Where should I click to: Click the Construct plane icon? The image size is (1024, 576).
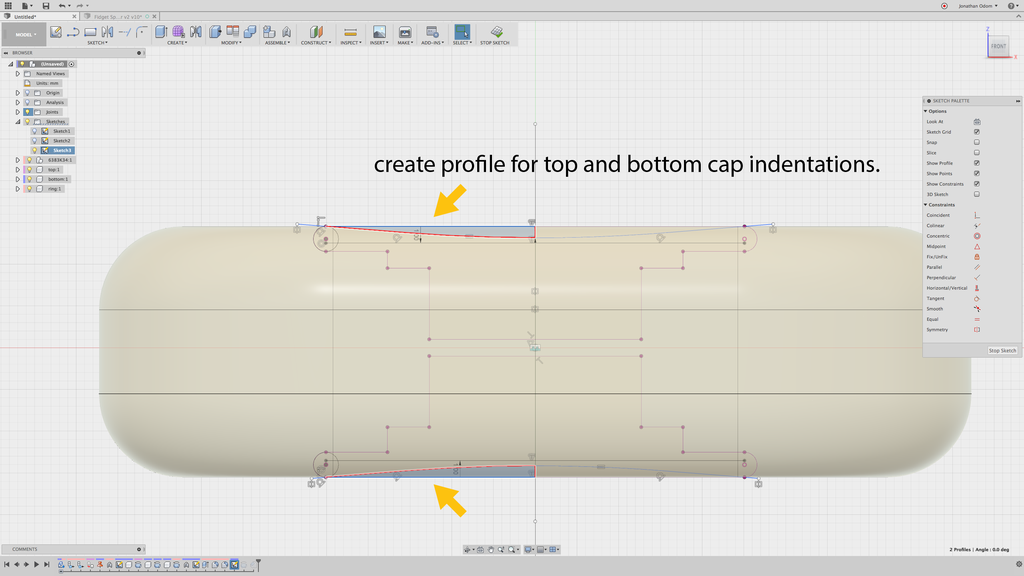tap(316, 32)
